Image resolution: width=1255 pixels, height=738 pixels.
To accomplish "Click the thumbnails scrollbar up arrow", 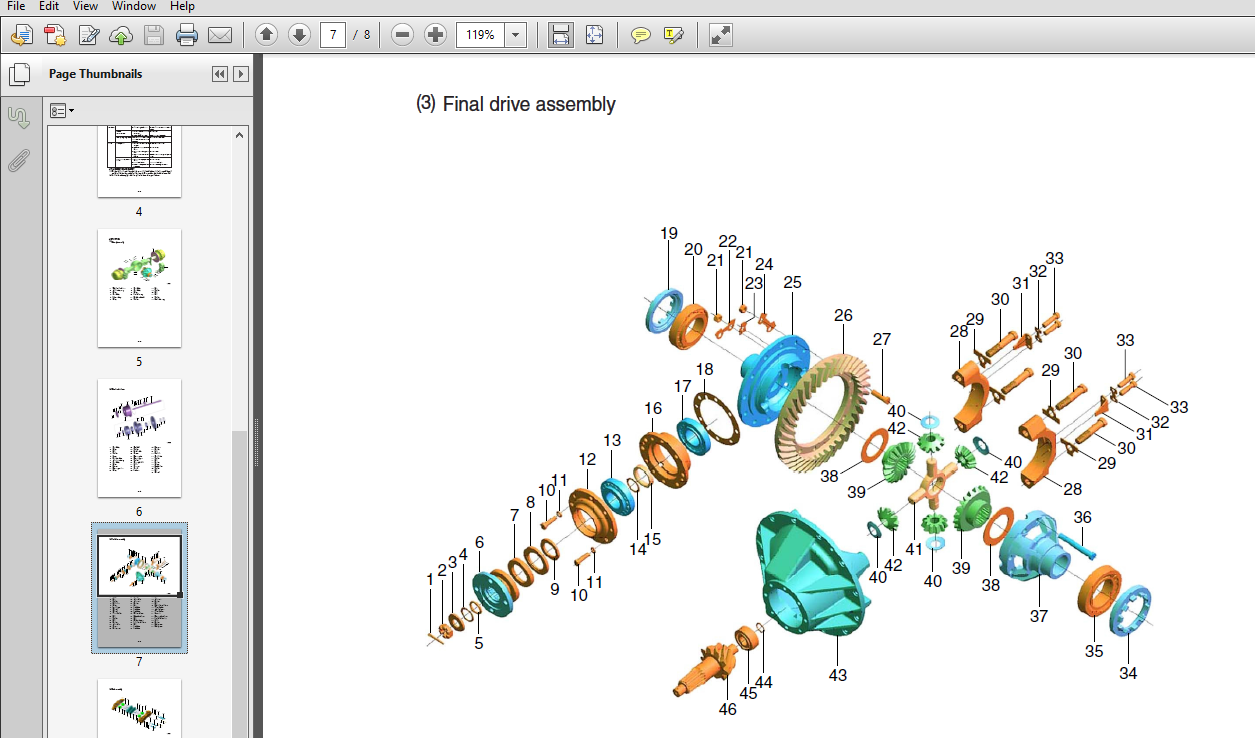I will [x=240, y=134].
